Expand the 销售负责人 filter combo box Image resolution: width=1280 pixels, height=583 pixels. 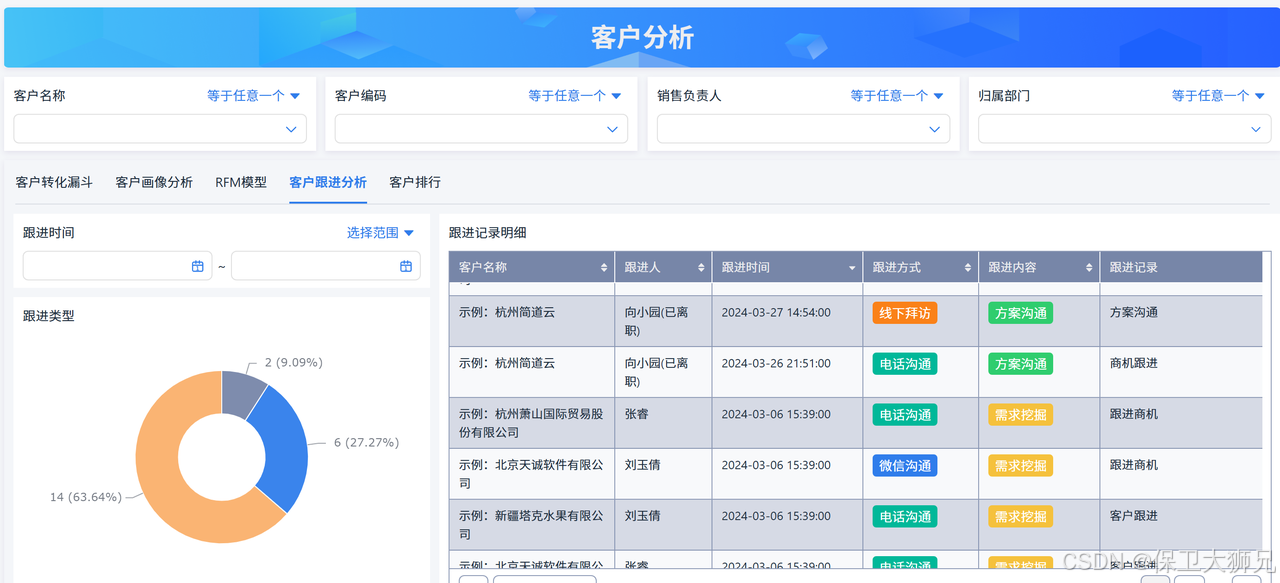coord(803,129)
